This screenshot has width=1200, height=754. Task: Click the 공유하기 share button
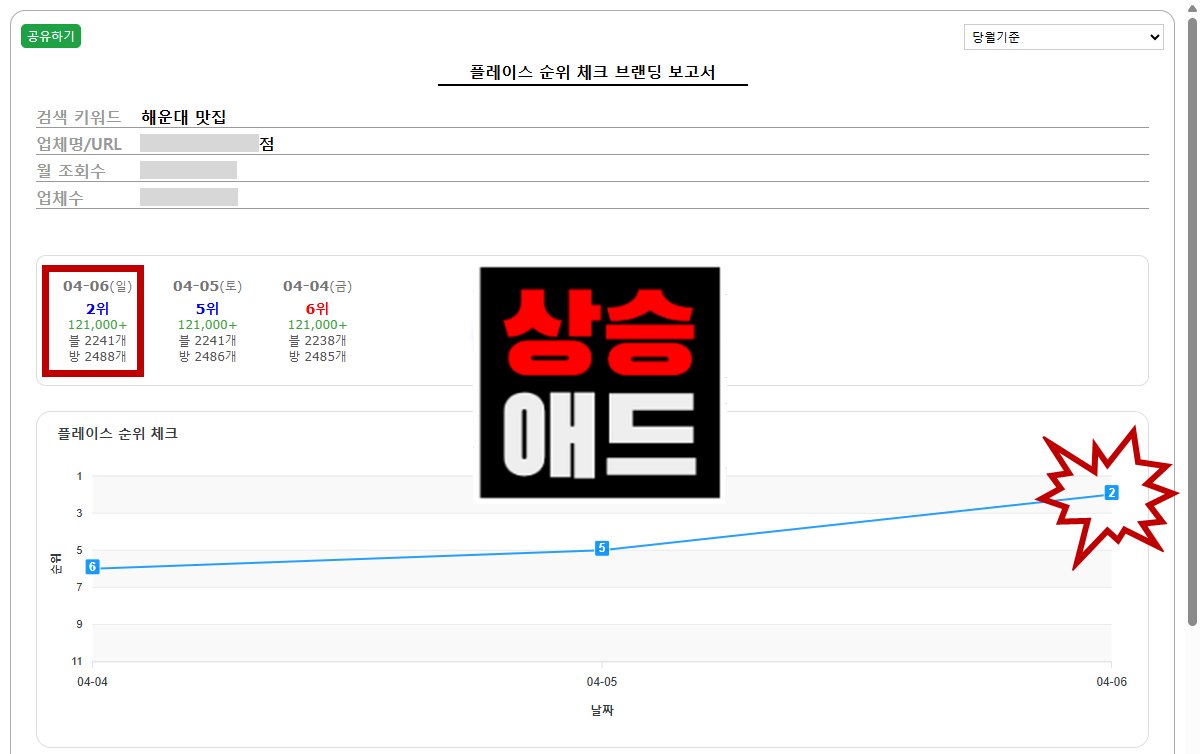(50, 36)
